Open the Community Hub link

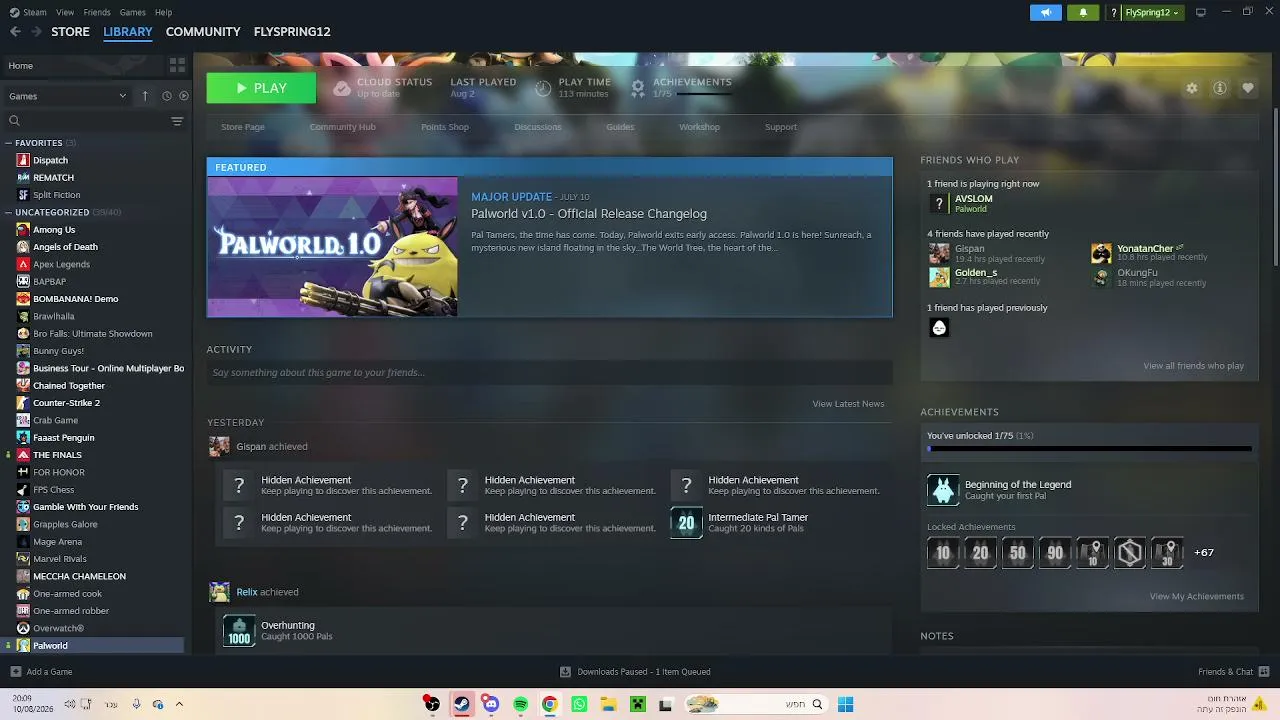point(343,127)
